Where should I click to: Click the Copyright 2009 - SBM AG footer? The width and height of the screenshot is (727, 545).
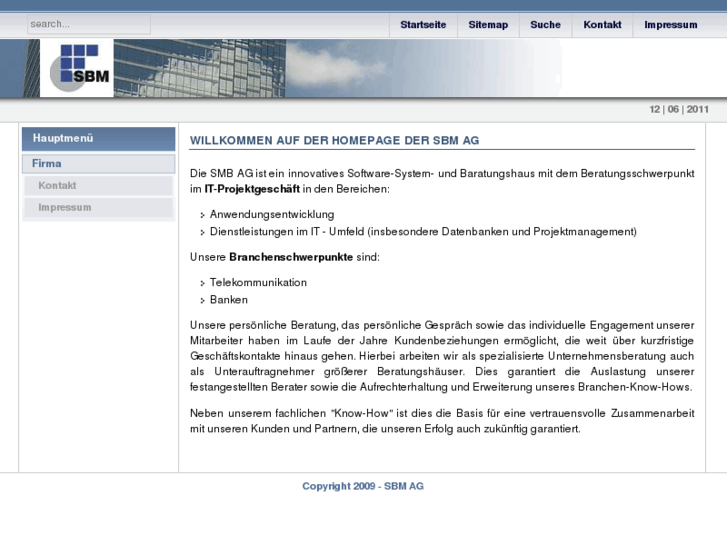coord(363,486)
